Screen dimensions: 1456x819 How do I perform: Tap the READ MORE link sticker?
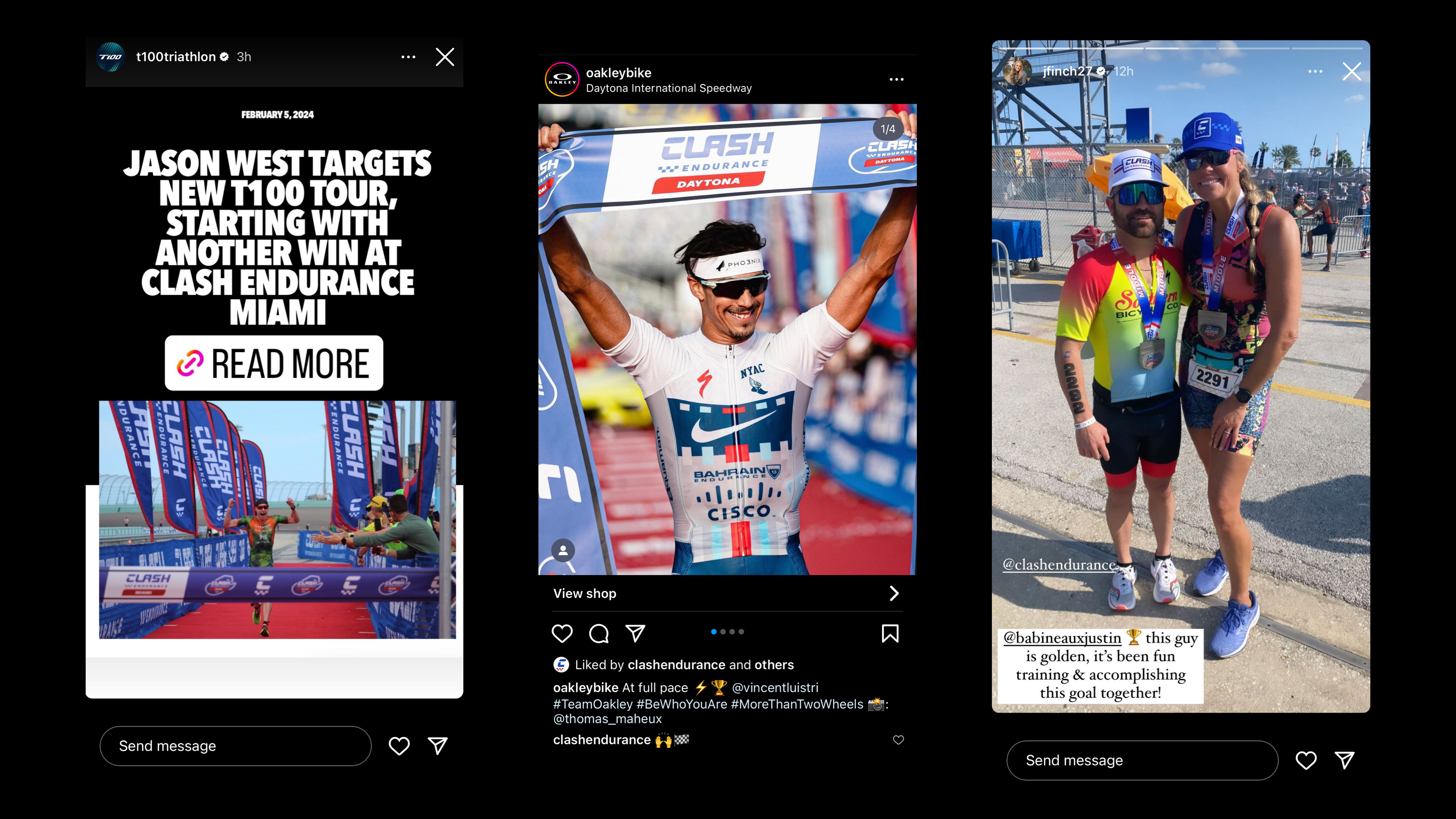274,363
